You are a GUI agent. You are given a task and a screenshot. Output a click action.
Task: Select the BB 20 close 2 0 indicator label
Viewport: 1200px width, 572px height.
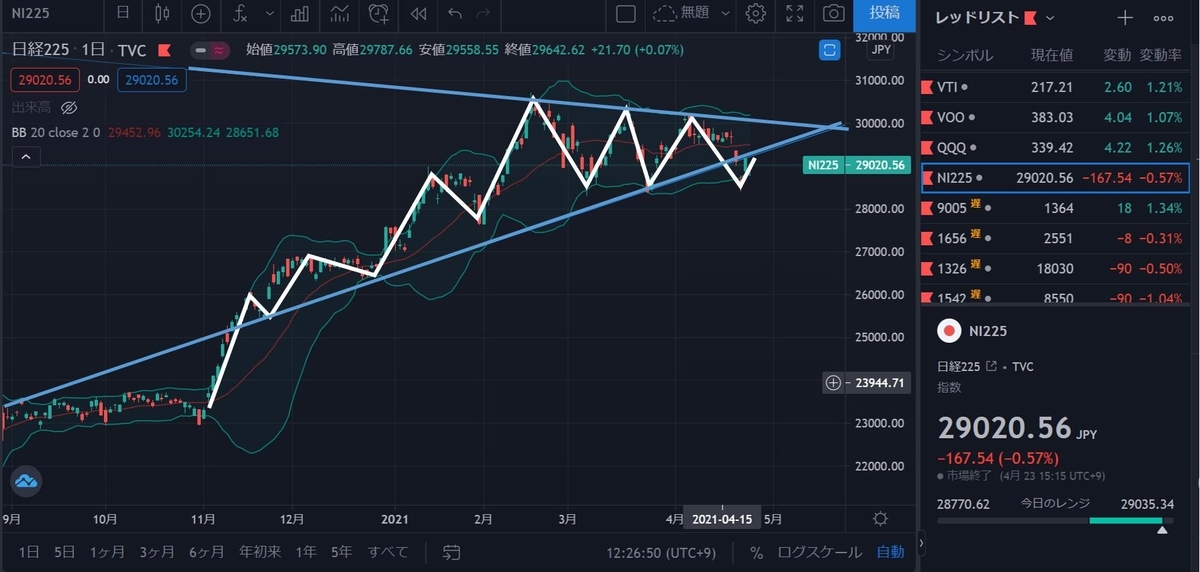pyautogui.click(x=58, y=132)
